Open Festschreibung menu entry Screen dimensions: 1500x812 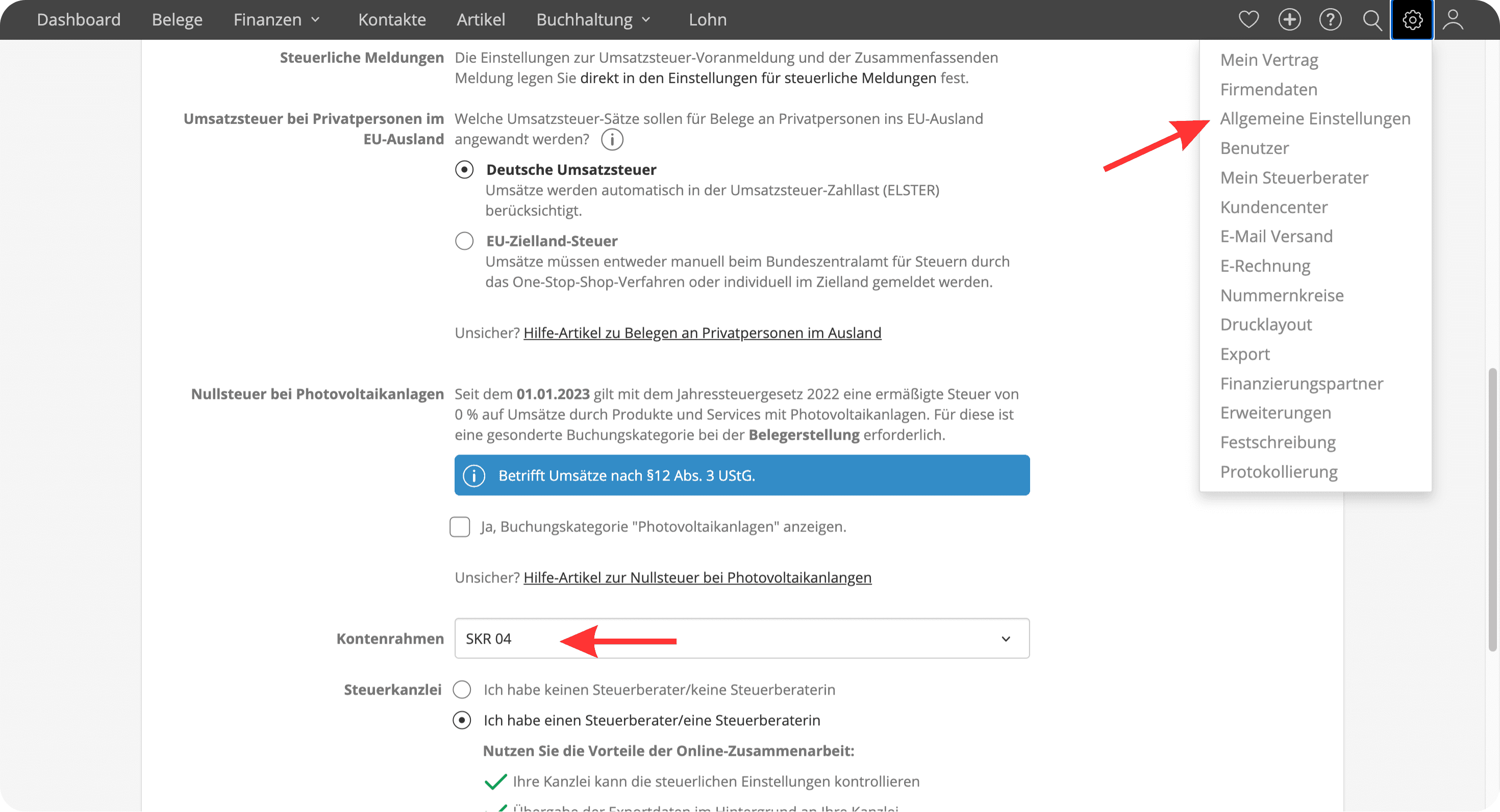[1278, 442]
